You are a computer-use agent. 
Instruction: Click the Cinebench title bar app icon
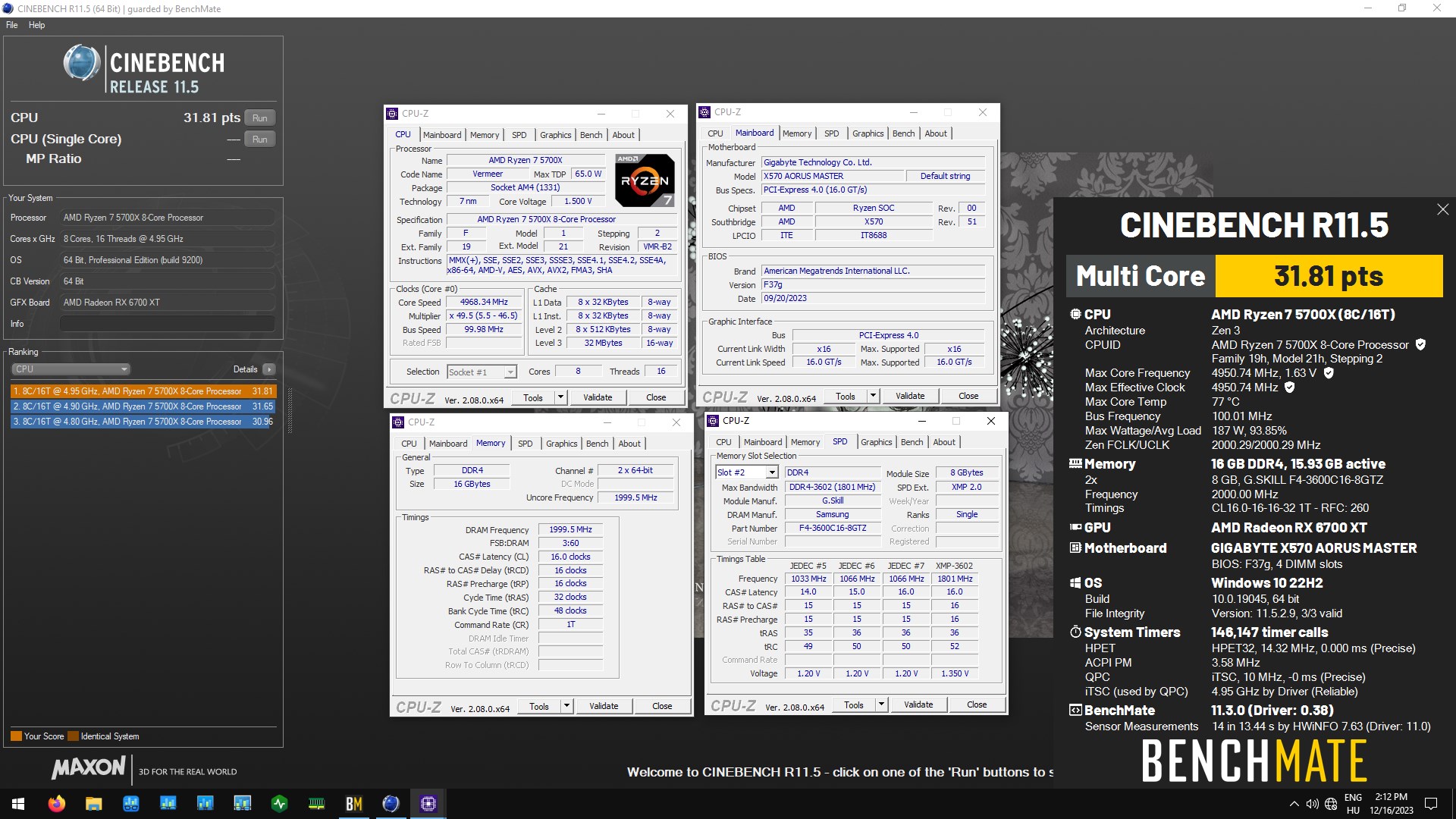8,8
